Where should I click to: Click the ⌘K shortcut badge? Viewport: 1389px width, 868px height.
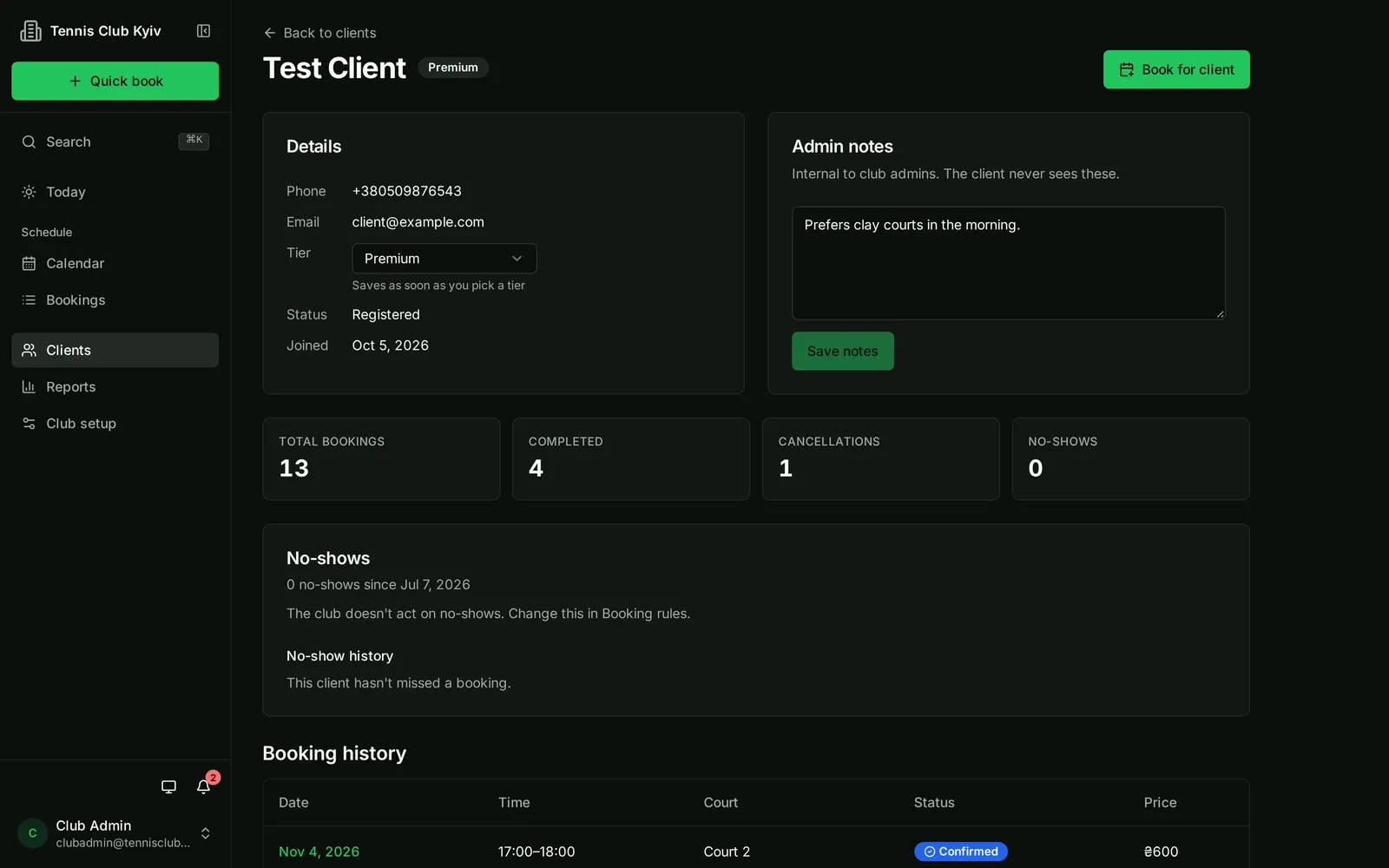point(194,141)
